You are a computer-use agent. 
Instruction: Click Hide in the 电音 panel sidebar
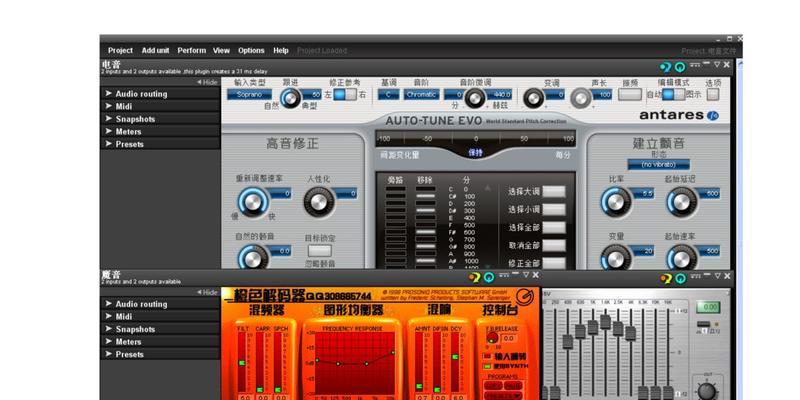[x=208, y=82]
